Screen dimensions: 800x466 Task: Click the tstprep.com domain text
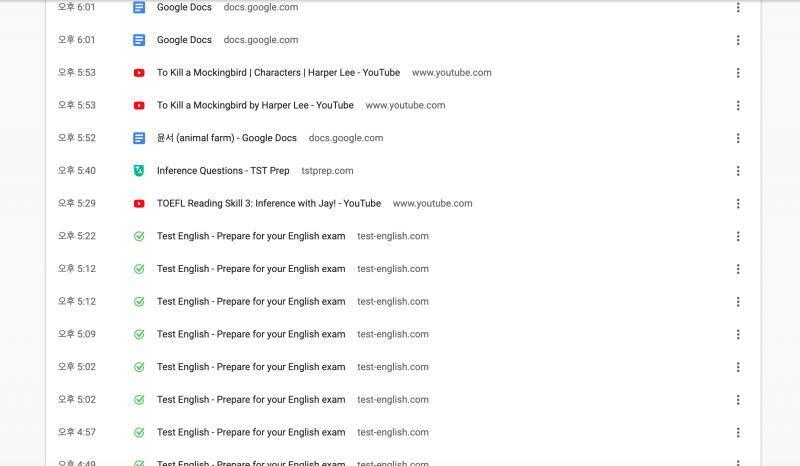tap(327, 170)
